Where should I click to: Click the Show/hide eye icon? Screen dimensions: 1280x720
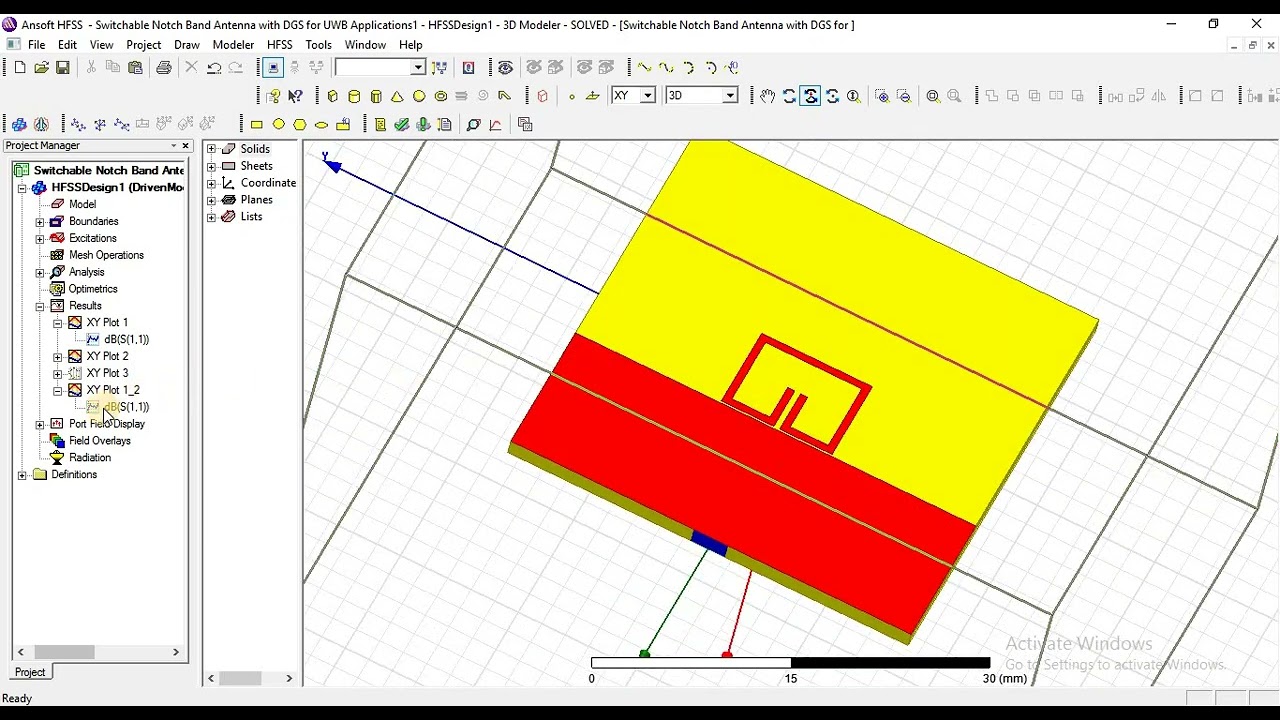(505, 67)
